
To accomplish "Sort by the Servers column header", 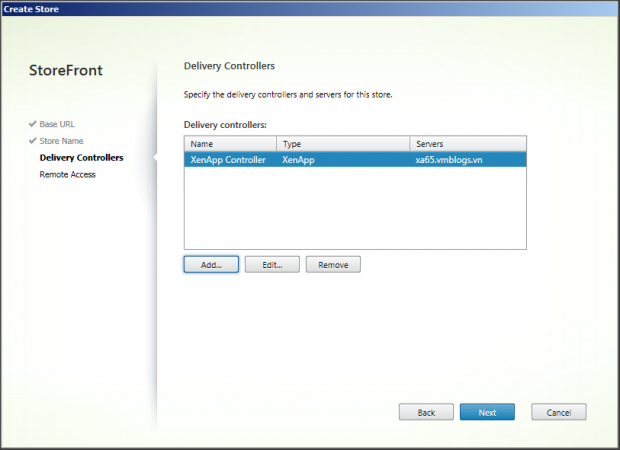I will coord(468,144).
